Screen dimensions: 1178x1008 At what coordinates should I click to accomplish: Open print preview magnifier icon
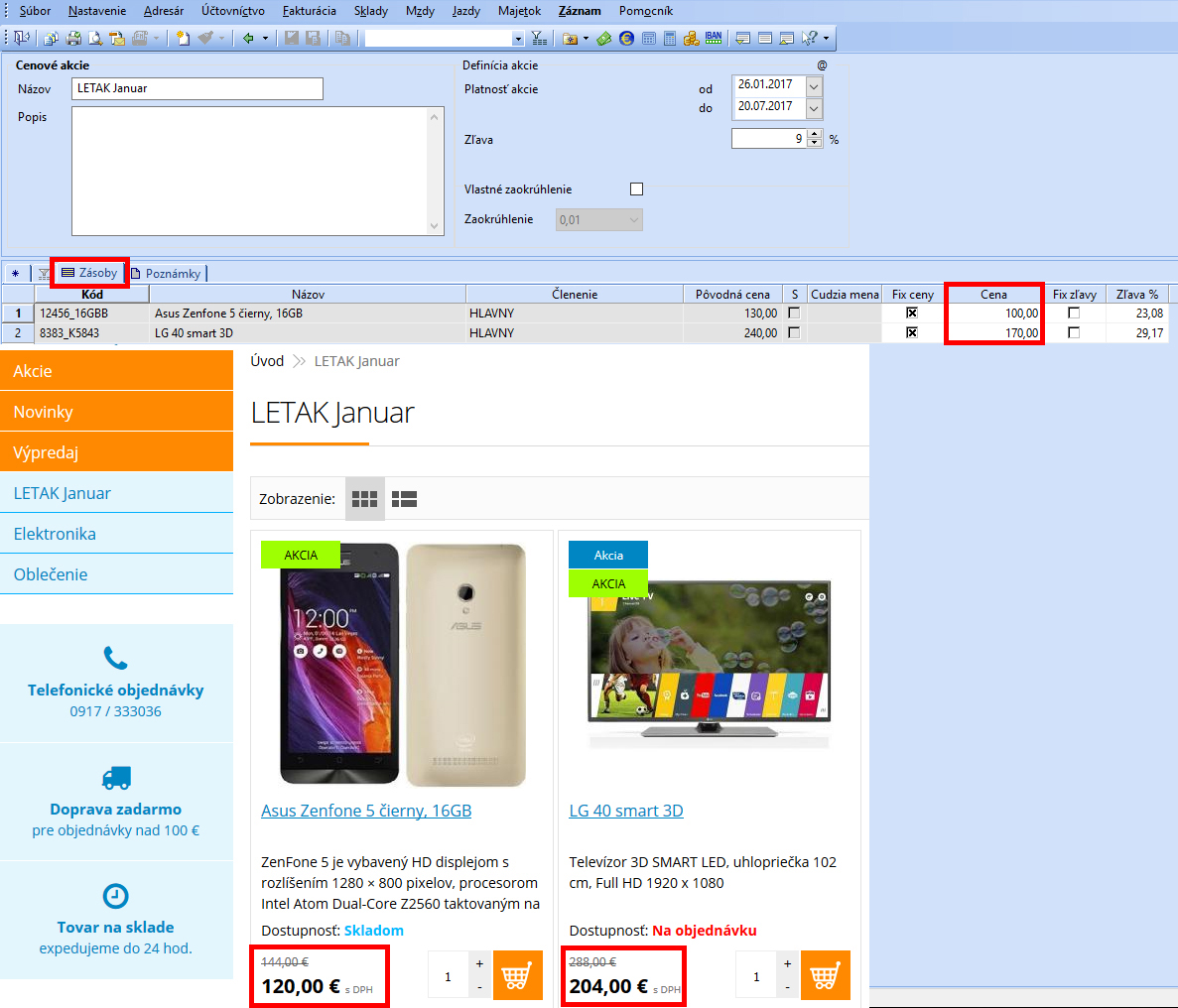point(95,39)
